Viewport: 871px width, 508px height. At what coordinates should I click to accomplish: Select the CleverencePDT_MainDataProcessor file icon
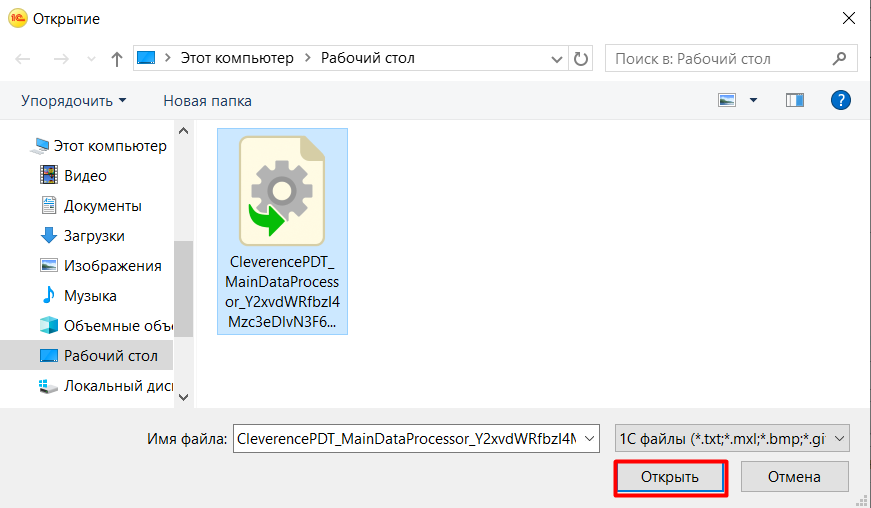coord(282,190)
